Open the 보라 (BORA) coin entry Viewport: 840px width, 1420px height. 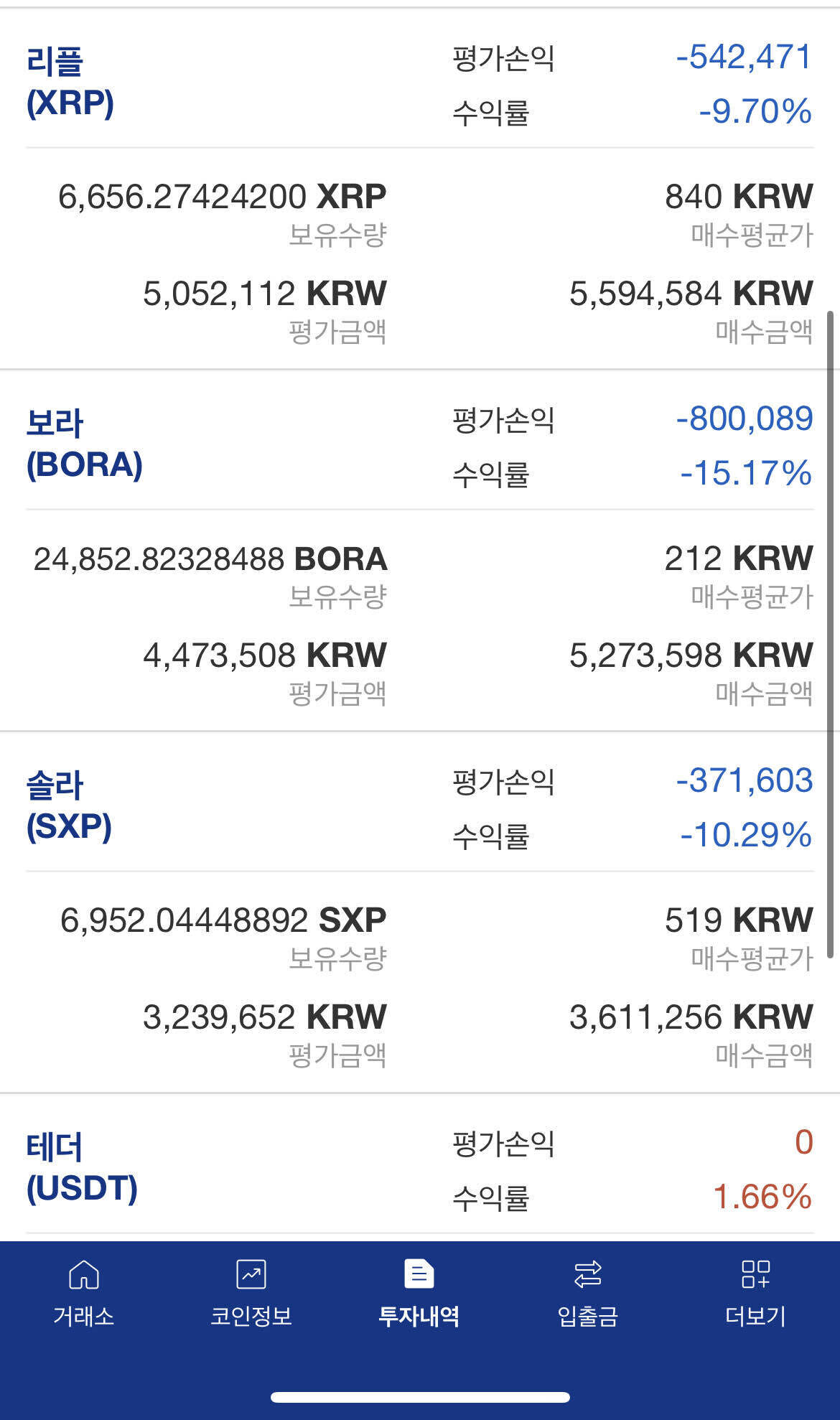pyautogui.click(x=85, y=444)
